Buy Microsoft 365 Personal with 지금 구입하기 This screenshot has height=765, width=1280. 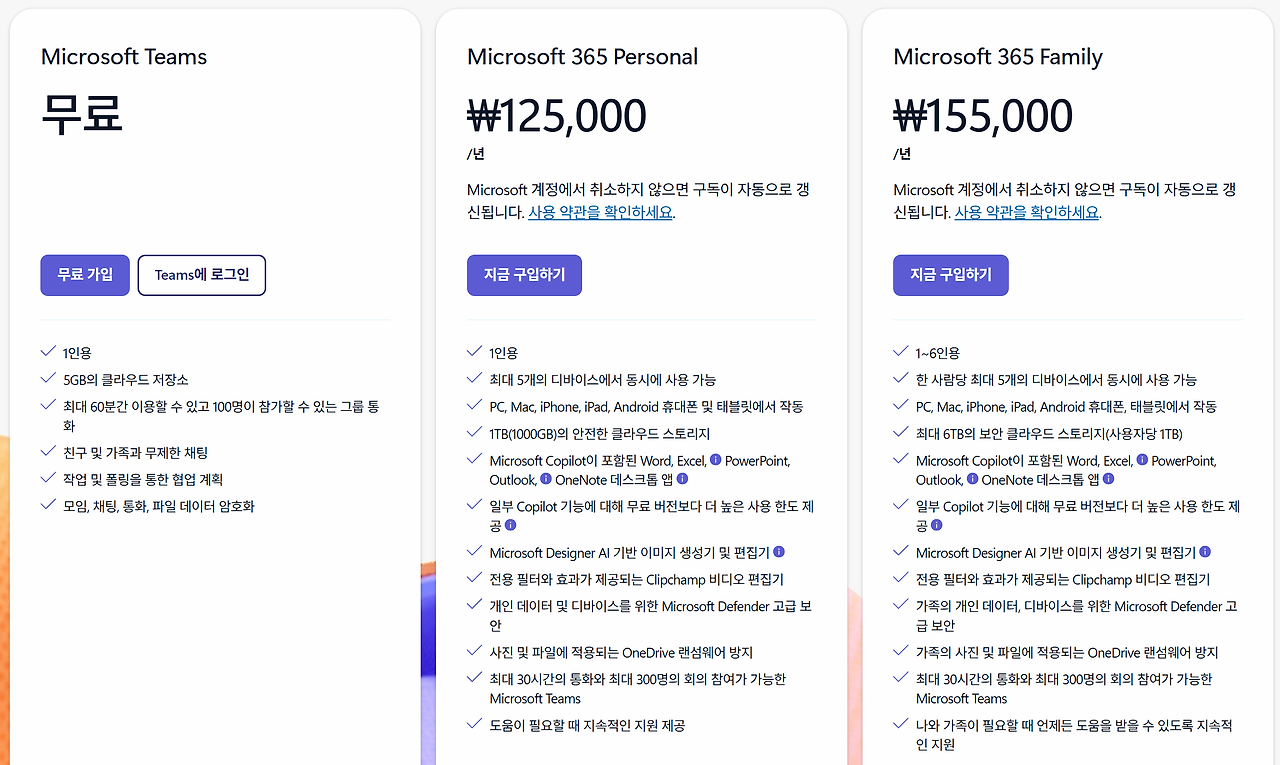[x=524, y=275]
